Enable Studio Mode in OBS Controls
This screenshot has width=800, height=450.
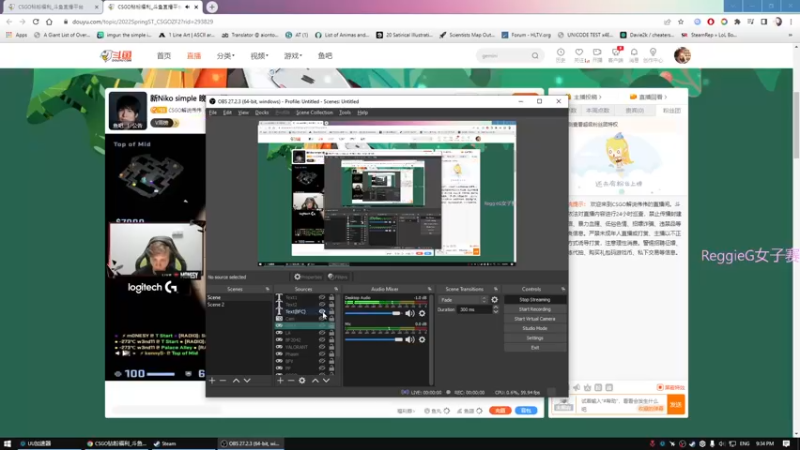[535, 329]
